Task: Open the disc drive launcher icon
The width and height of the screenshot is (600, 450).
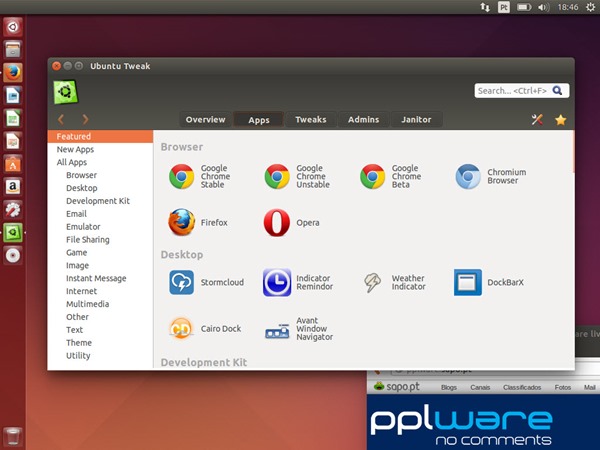Action: point(13,256)
